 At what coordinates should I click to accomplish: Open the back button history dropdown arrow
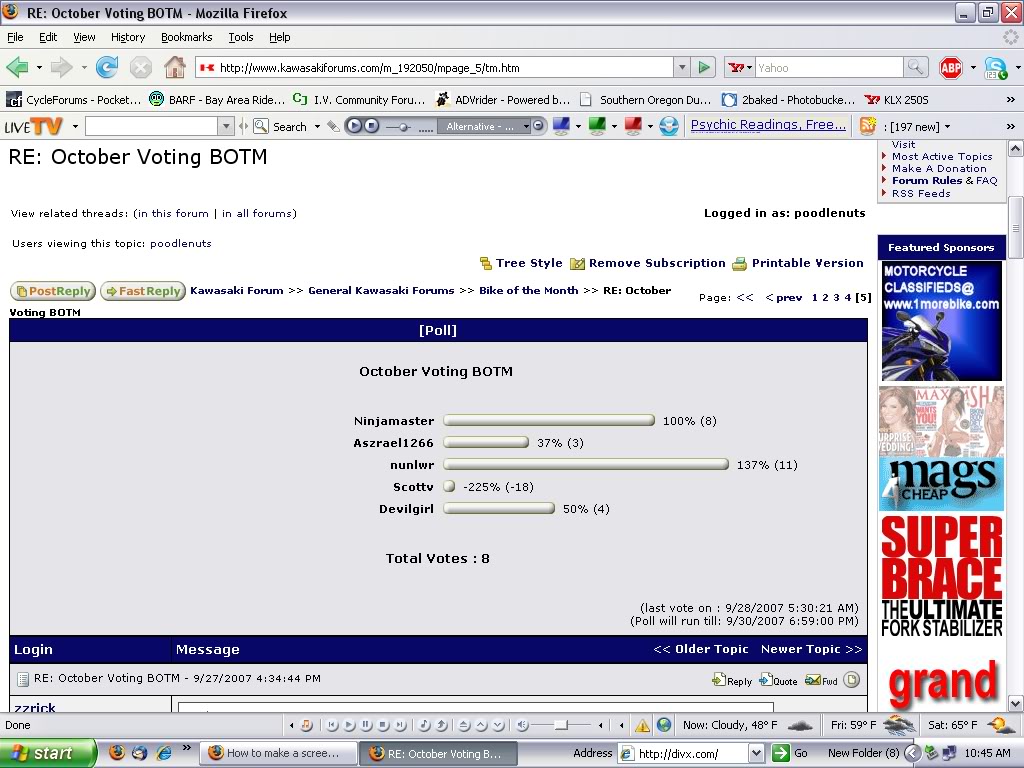[x=40, y=68]
